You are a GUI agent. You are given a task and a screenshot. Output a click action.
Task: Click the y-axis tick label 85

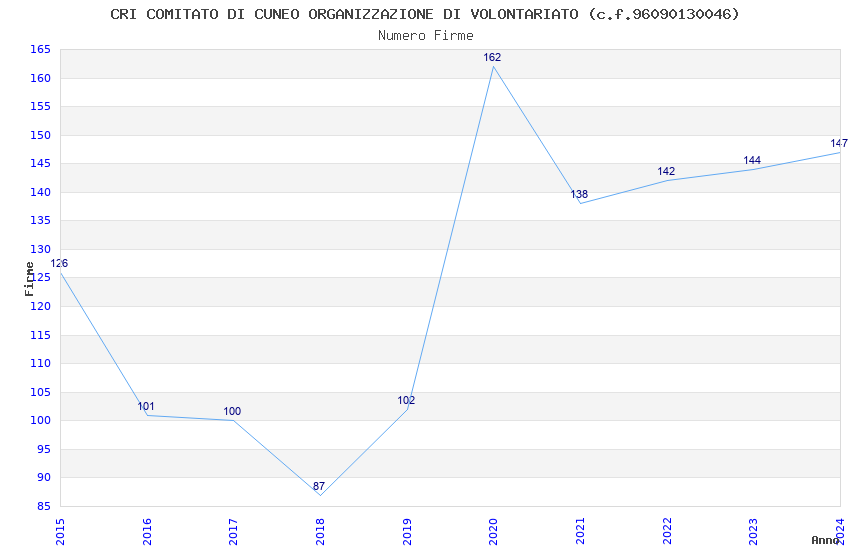click(x=43, y=507)
